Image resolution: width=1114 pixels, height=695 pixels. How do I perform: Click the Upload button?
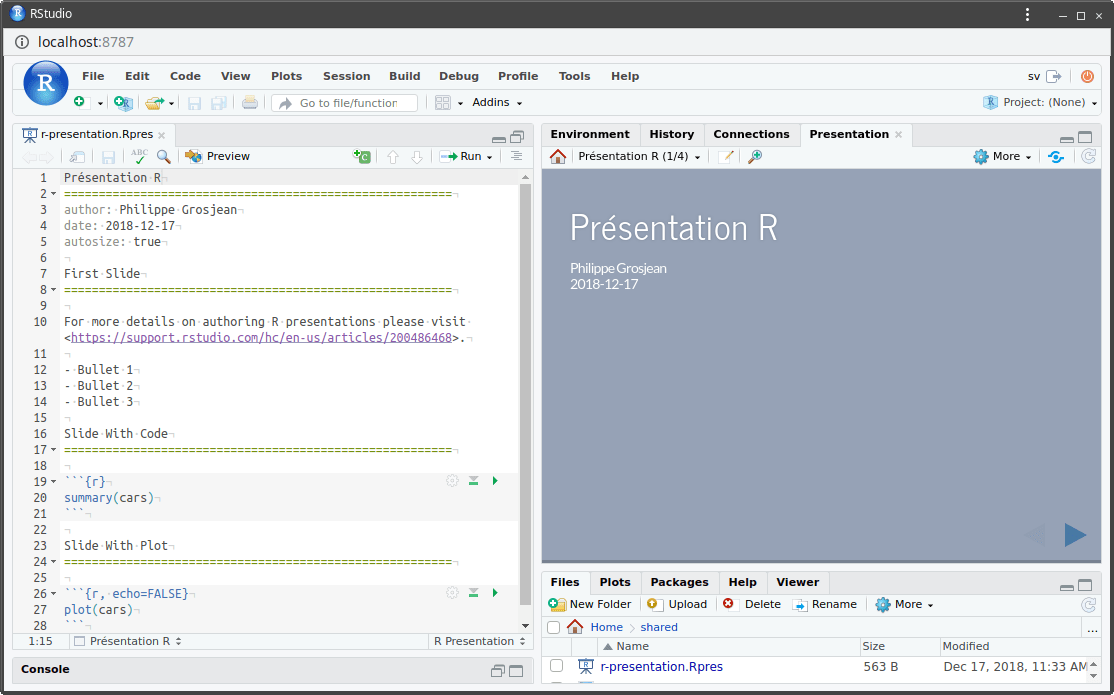click(x=677, y=605)
